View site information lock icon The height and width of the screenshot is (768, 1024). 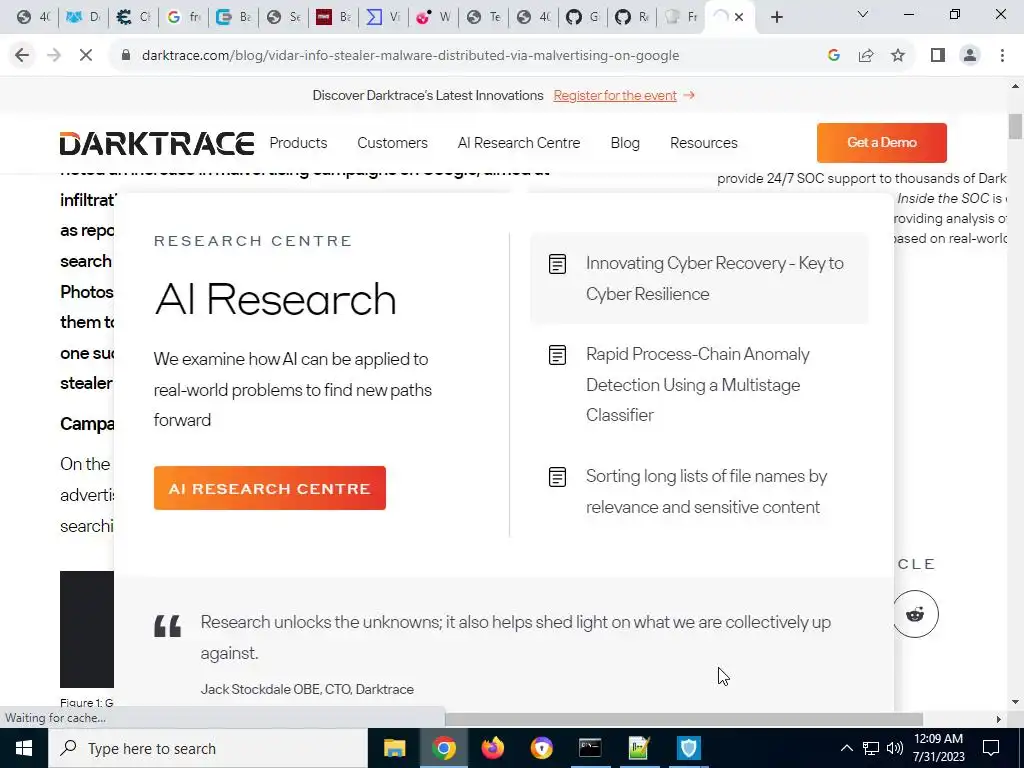pos(126,56)
